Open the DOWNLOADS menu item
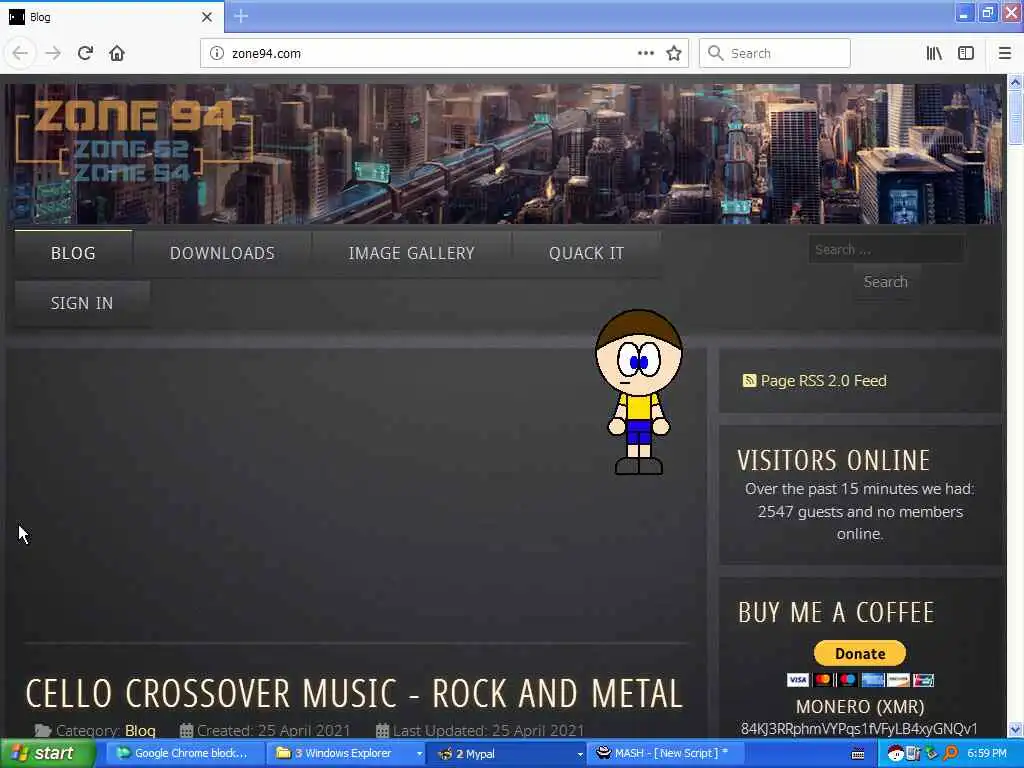 click(x=222, y=253)
